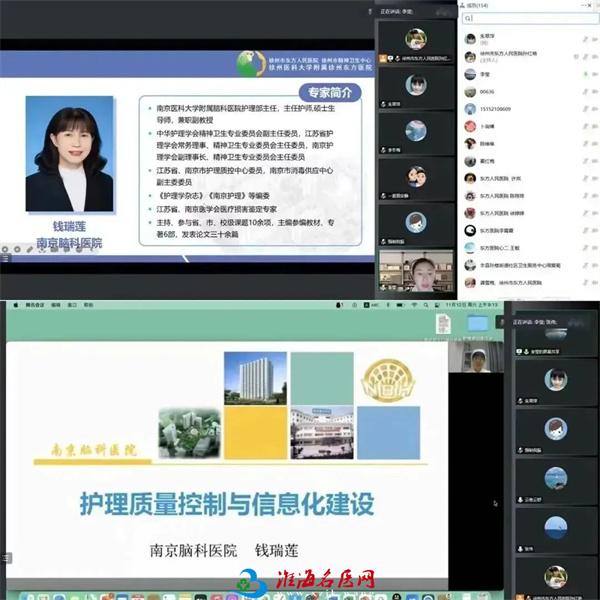Select bottom-window tile with dark sea avatar
Image resolution: width=600 pixels, height=600 pixels.
click(x=556, y=530)
